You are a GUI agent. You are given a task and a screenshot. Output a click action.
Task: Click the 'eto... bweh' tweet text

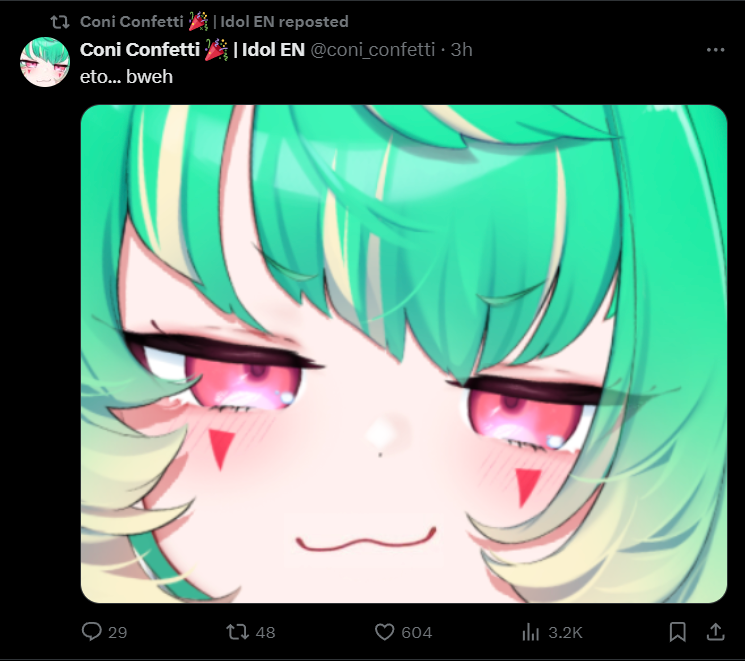pyautogui.click(x=126, y=77)
